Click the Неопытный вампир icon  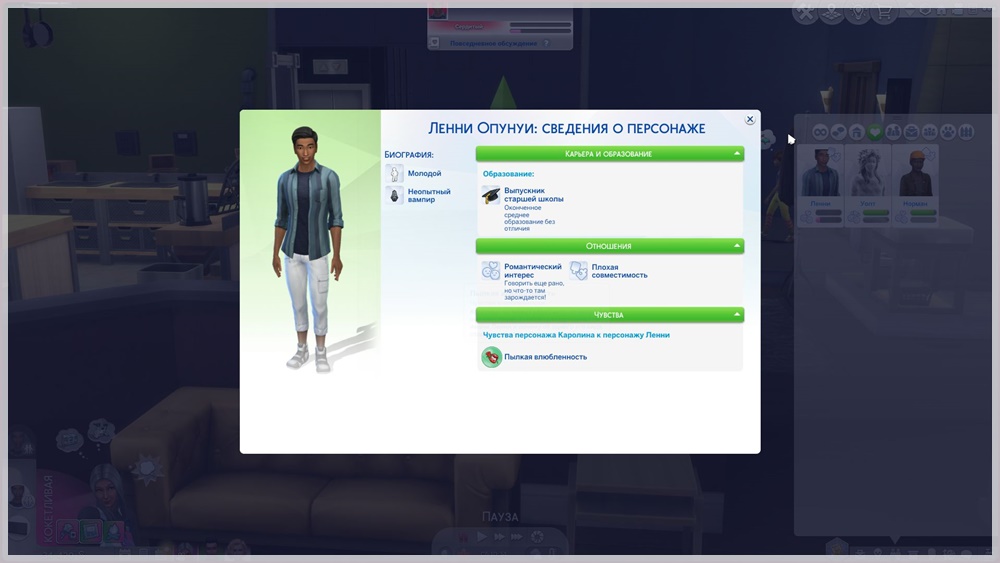(x=394, y=195)
